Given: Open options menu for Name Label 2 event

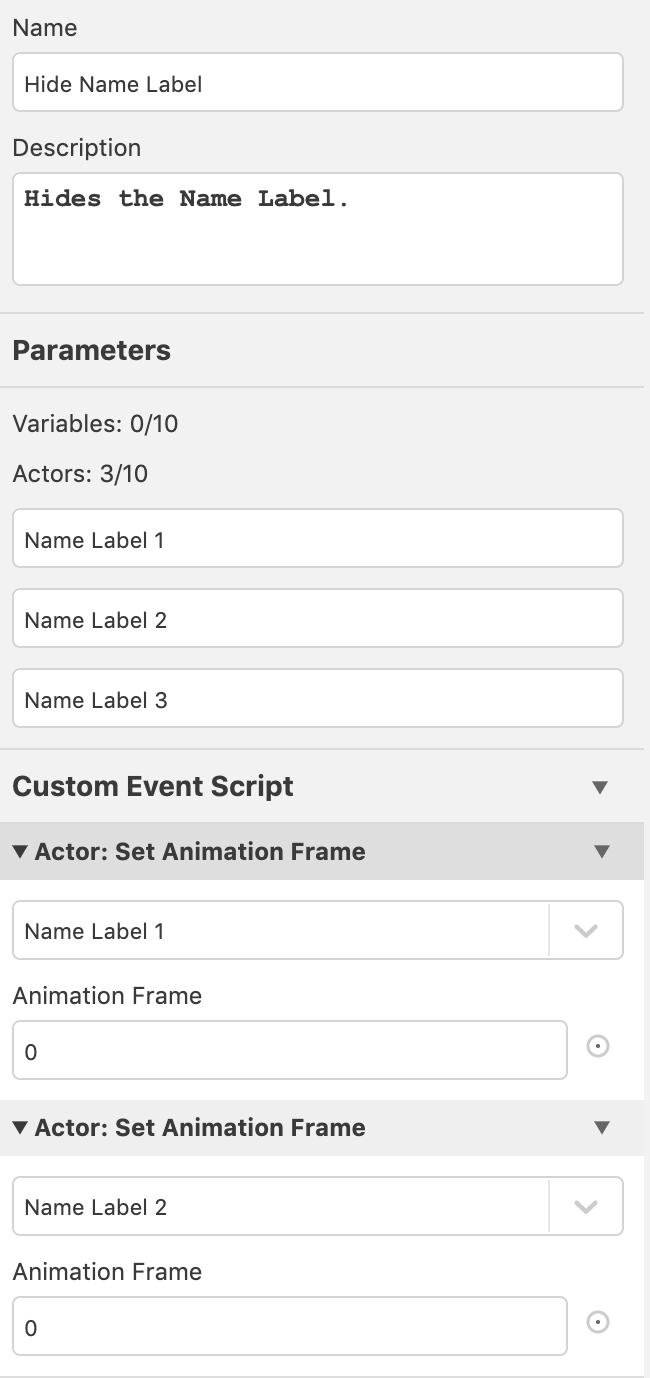Looking at the screenshot, I should click(x=602, y=1128).
